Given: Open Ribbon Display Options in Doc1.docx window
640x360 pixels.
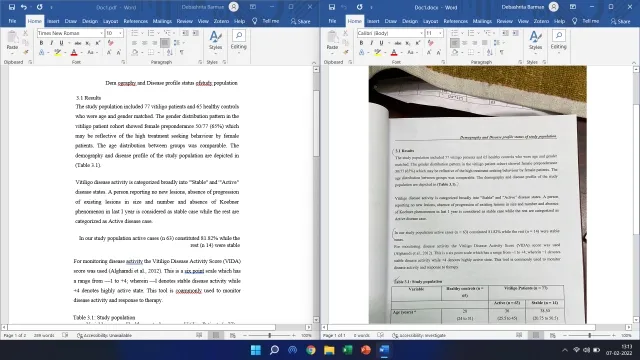Looking at the screenshot, I should click(573, 7).
